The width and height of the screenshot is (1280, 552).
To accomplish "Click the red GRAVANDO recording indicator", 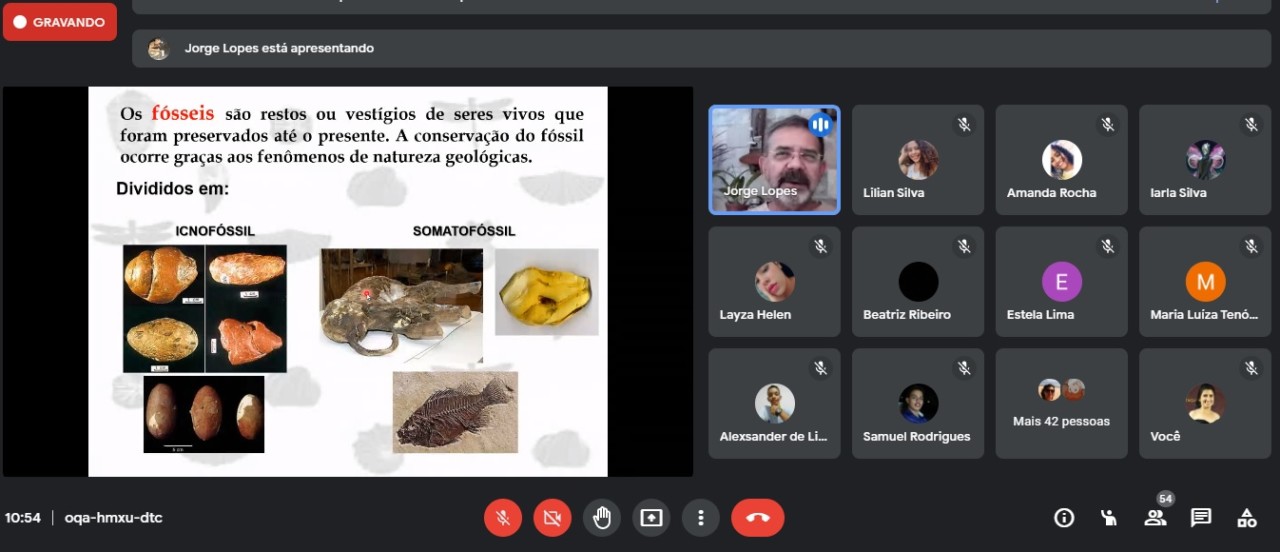I will 60,22.
